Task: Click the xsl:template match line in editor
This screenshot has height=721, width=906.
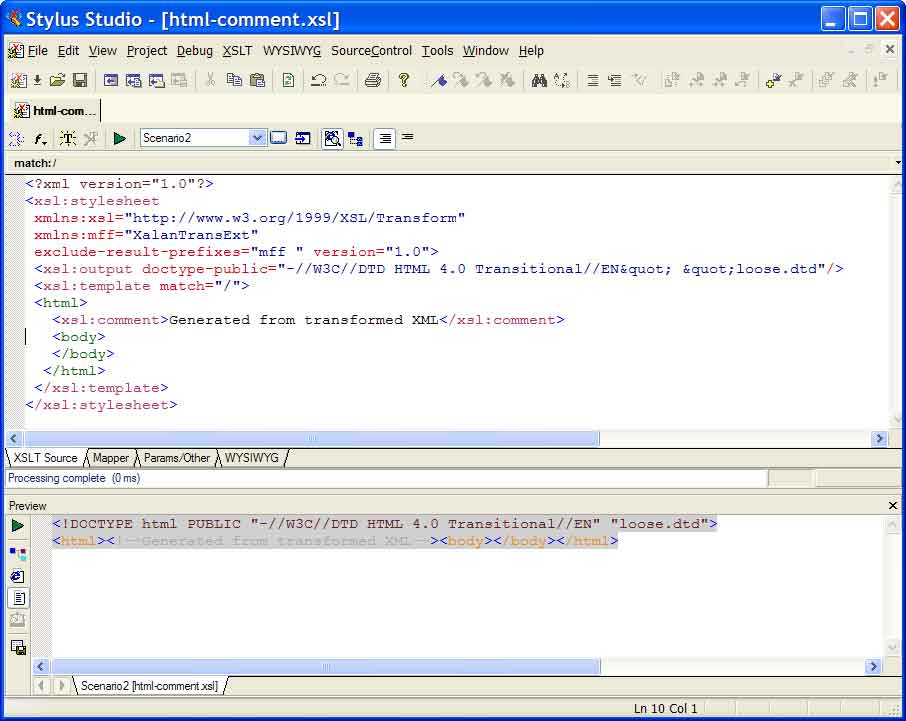Action: [142, 286]
